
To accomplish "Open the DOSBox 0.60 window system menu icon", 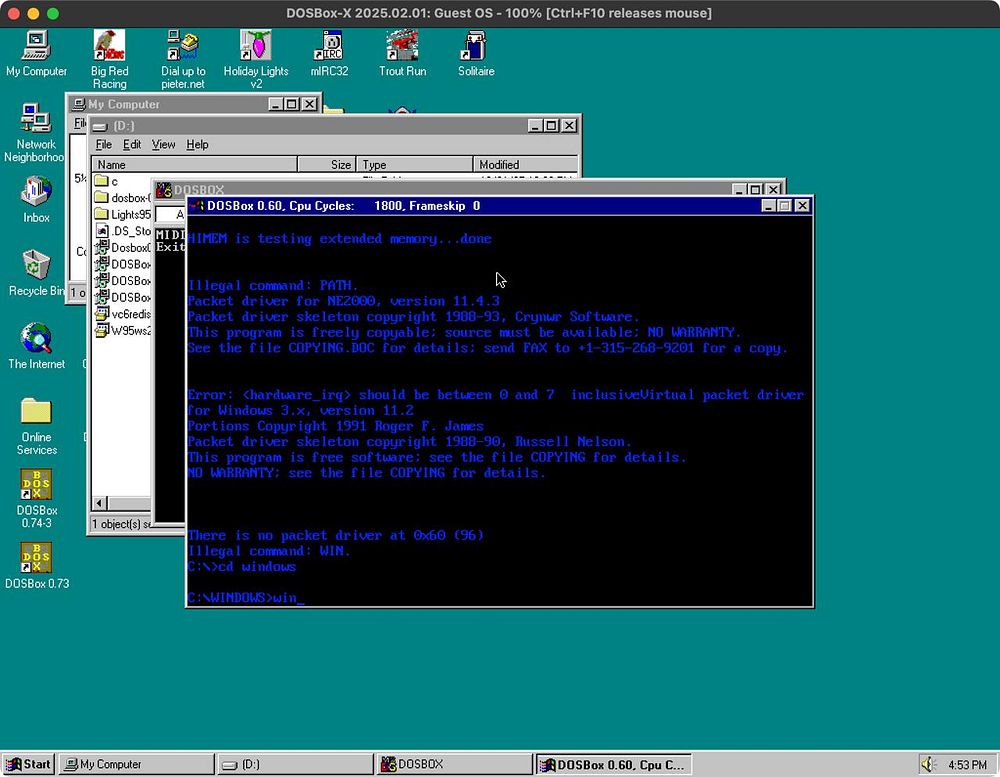I will point(196,206).
